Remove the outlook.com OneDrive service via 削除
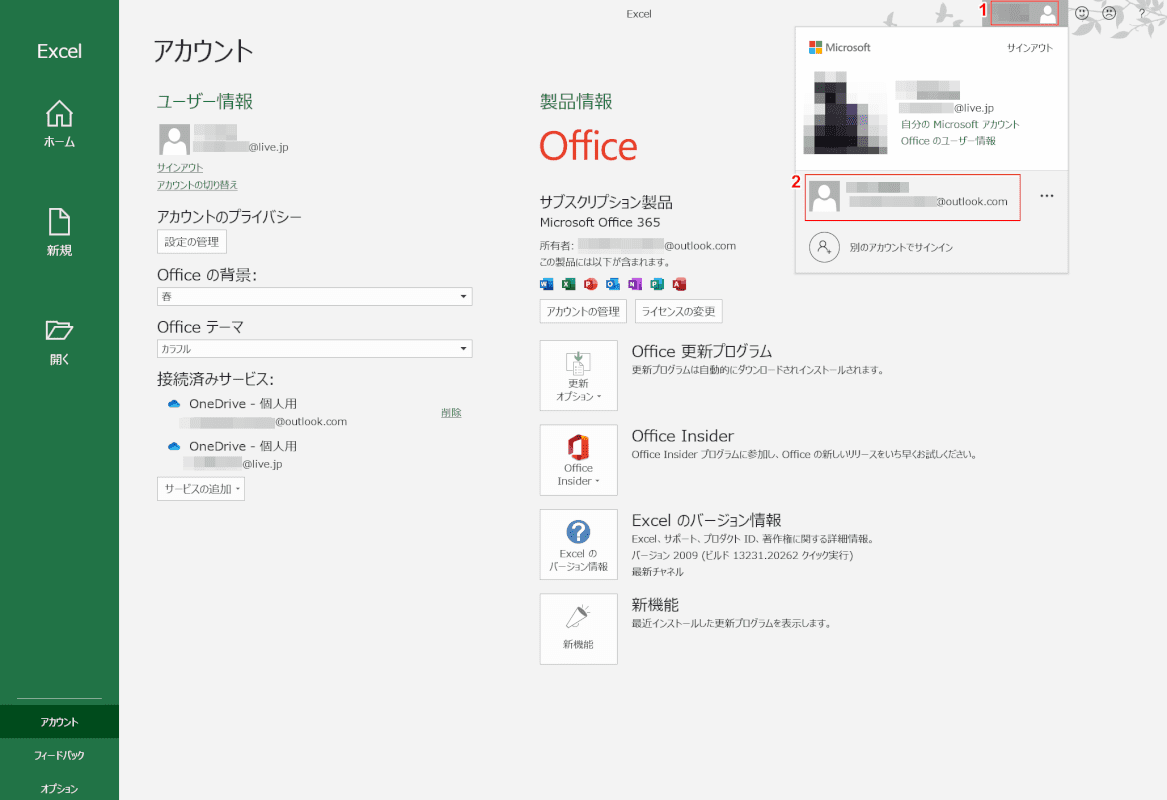Image resolution: width=1167 pixels, height=800 pixels. click(x=451, y=412)
